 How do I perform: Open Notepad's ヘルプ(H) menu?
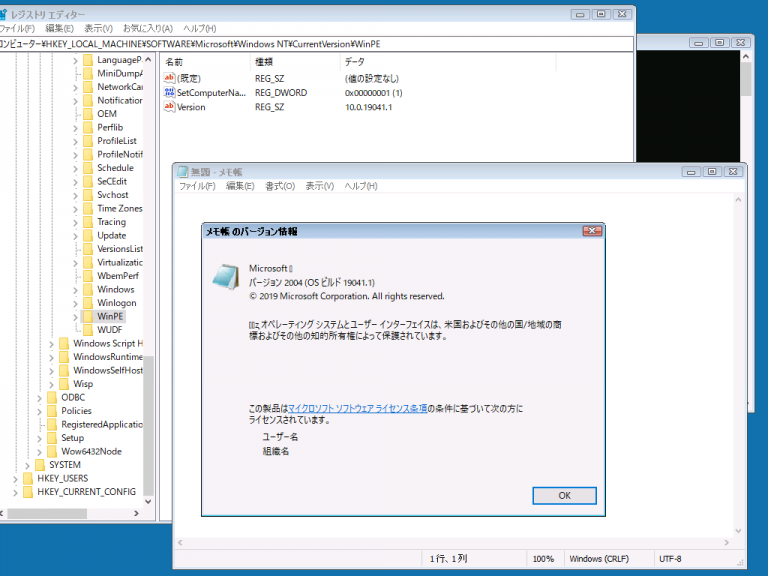pyautogui.click(x=361, y=186)
